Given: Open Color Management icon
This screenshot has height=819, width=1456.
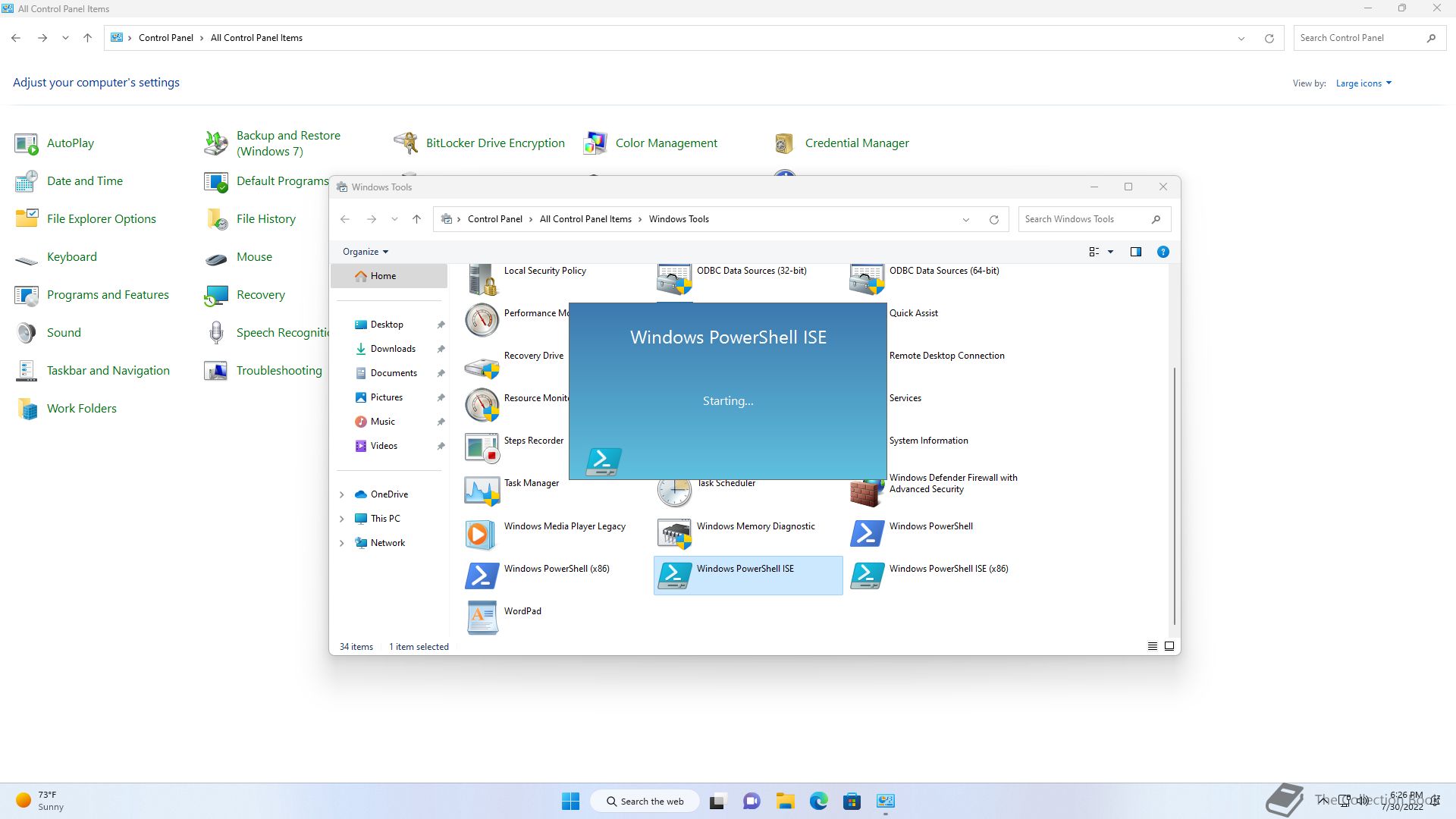Looking at the screenshot, I should point(595,143).
